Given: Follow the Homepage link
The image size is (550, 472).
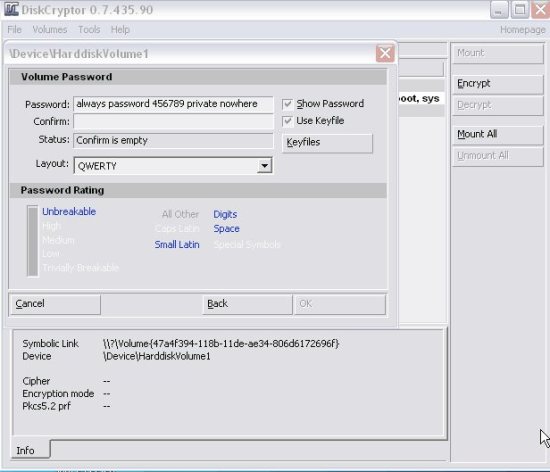Looking at the screenshot, I should pos(523,30).
